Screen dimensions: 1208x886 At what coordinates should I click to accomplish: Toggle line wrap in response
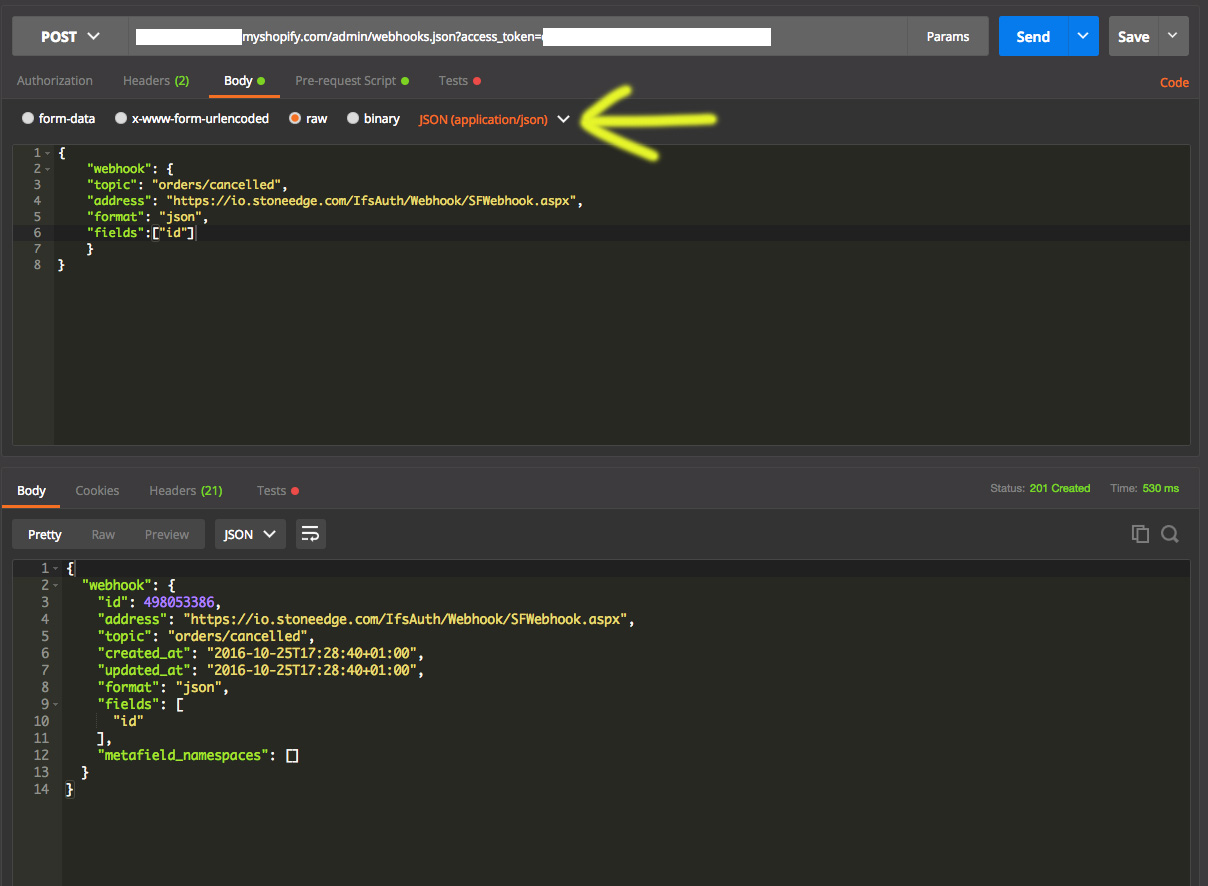click(310, 534)
